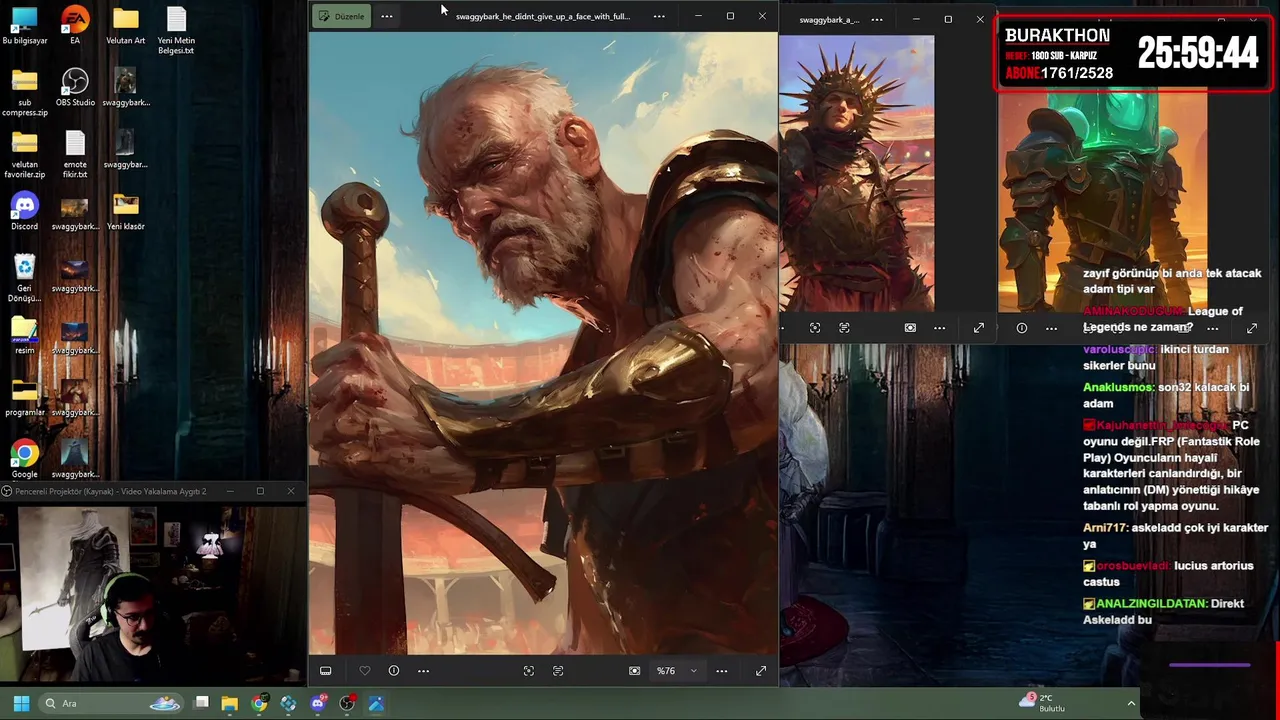Open more options in swaggybark_a window toolbar
This screenshot has width=1280, height=720.
pos(939,328)
